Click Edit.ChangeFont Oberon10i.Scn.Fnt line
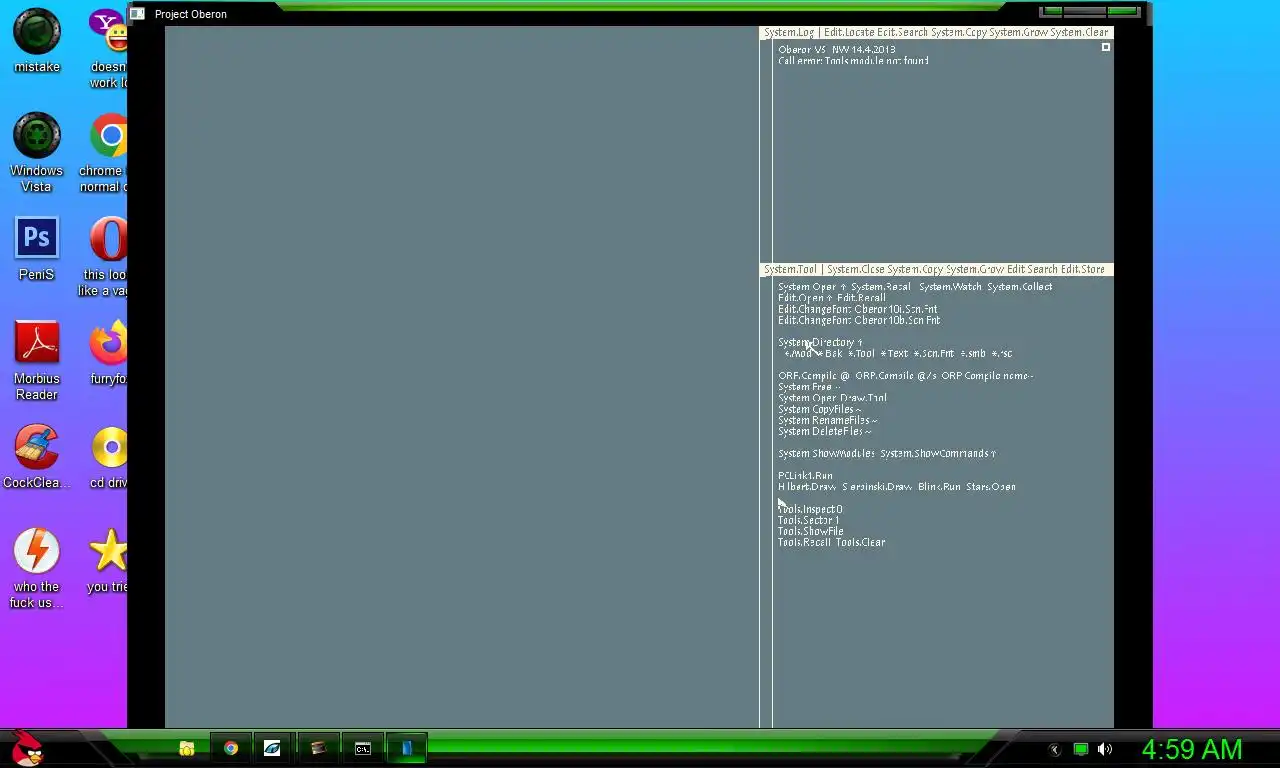 [858, 309]
